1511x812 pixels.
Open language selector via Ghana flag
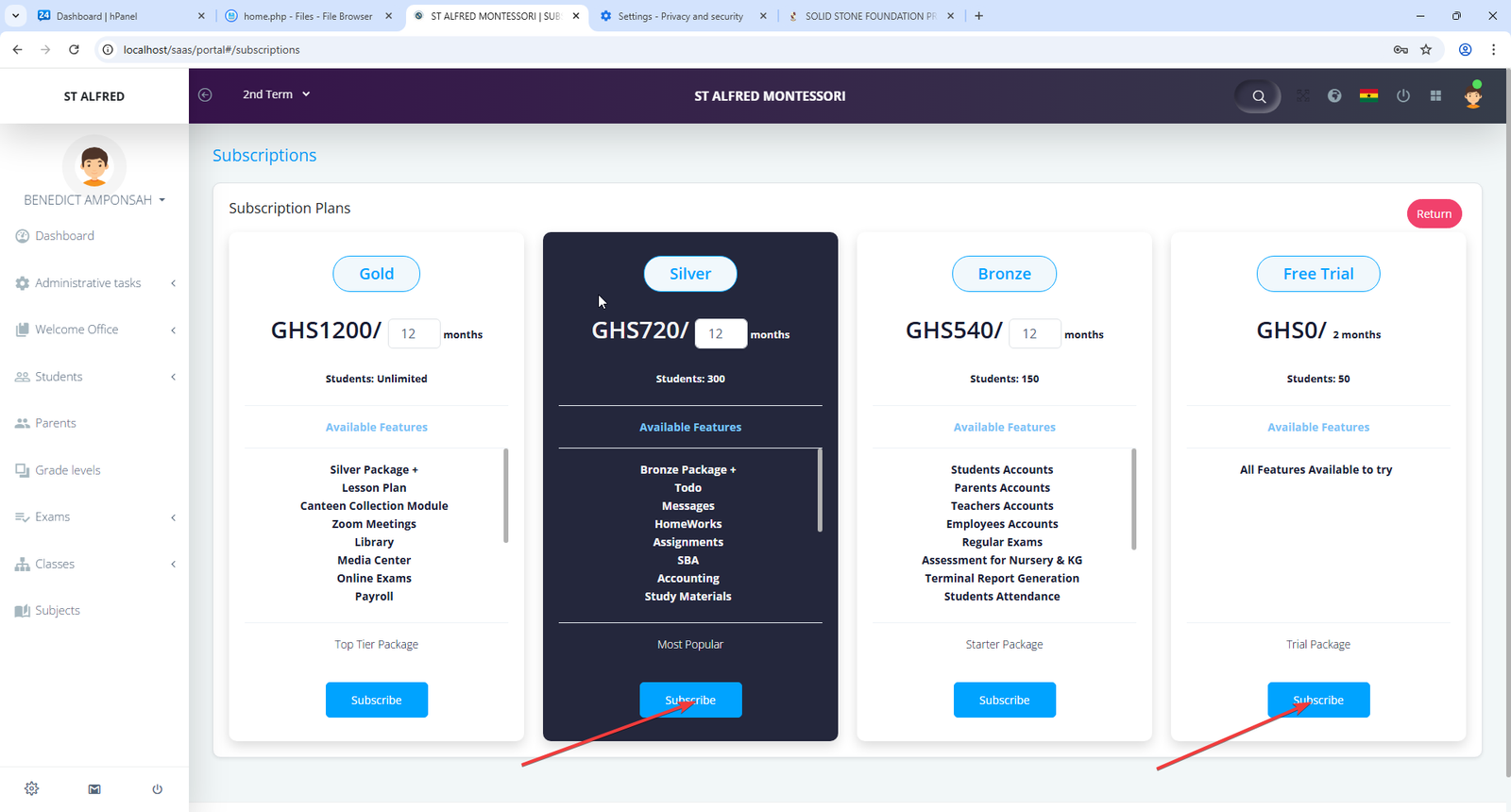pyautogui.click(x=1368, y=95)
